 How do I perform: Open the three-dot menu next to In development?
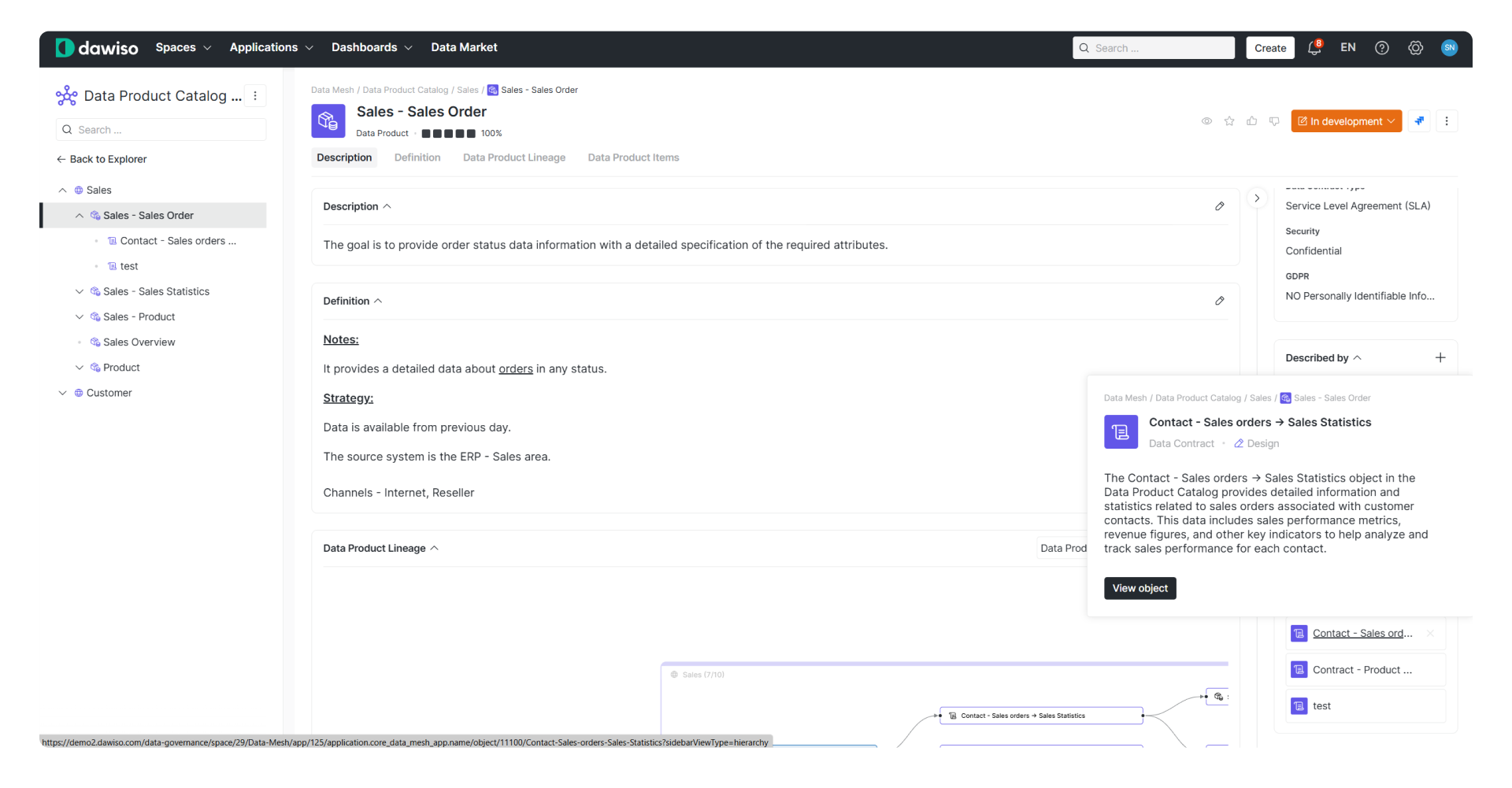point(1447,120)
